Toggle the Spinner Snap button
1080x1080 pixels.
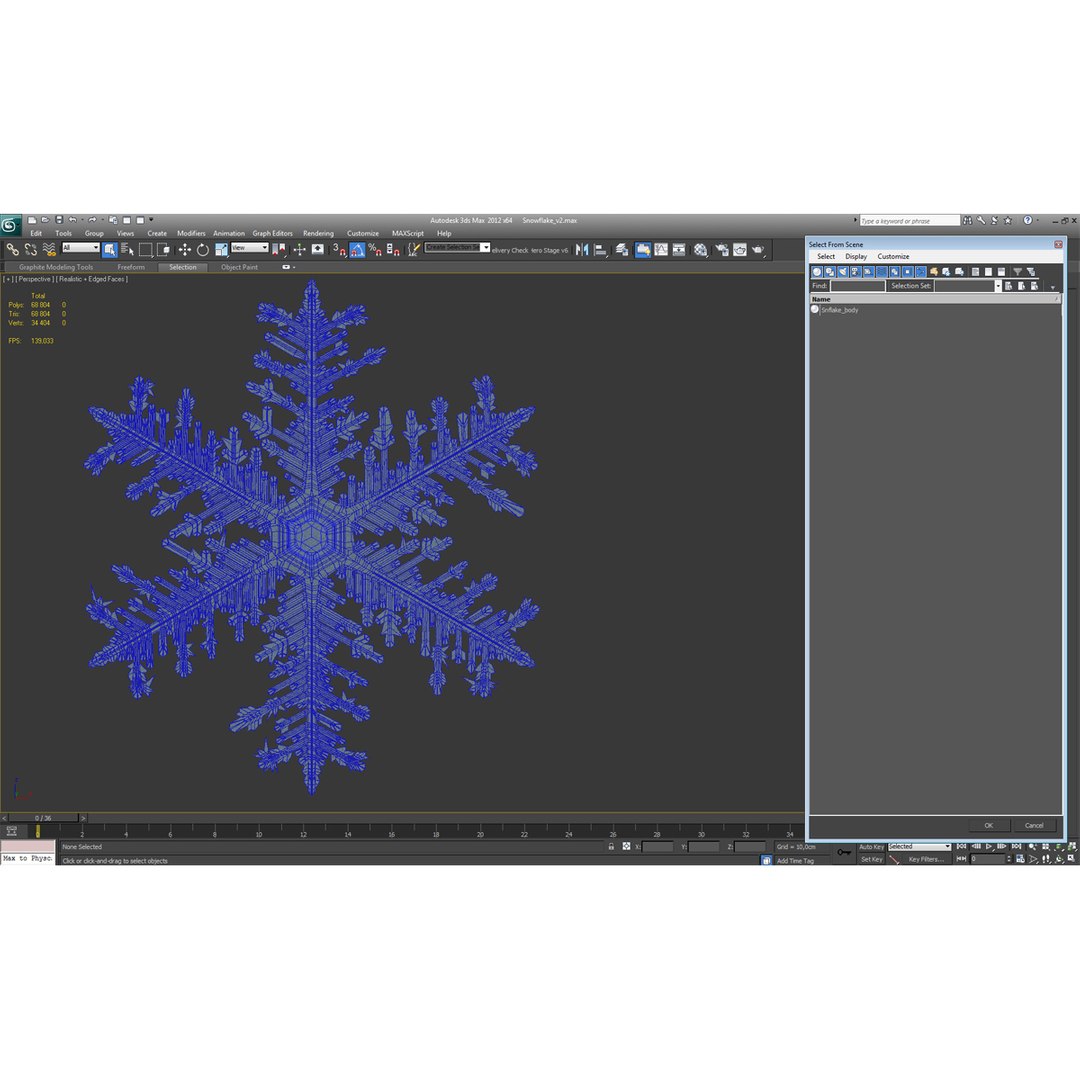[x=393, y=249]
